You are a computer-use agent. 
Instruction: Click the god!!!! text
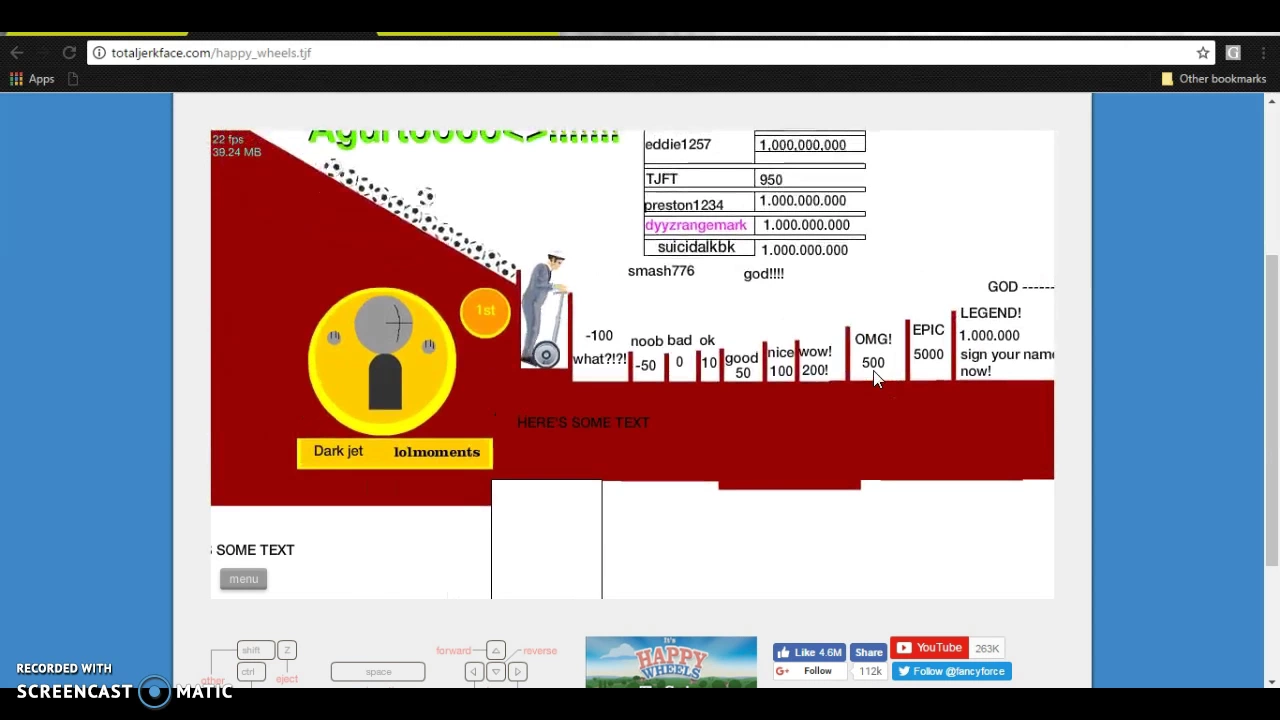coord(764,274)
